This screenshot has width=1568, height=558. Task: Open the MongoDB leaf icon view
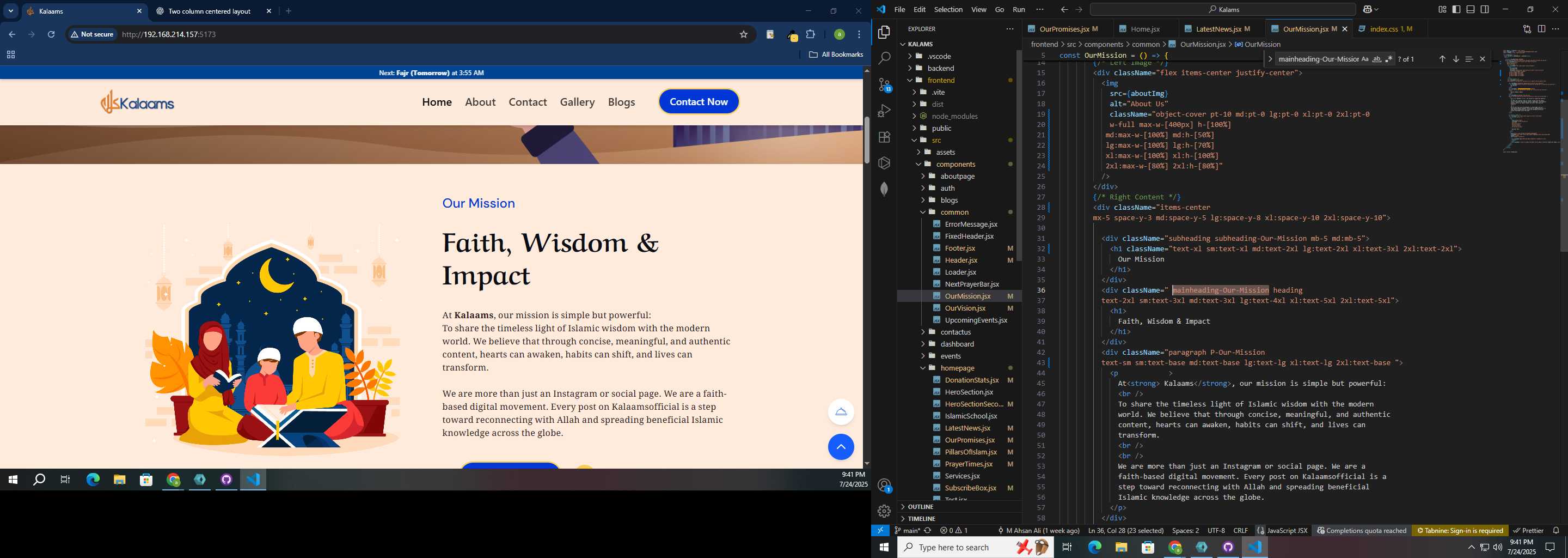point(884,189)
